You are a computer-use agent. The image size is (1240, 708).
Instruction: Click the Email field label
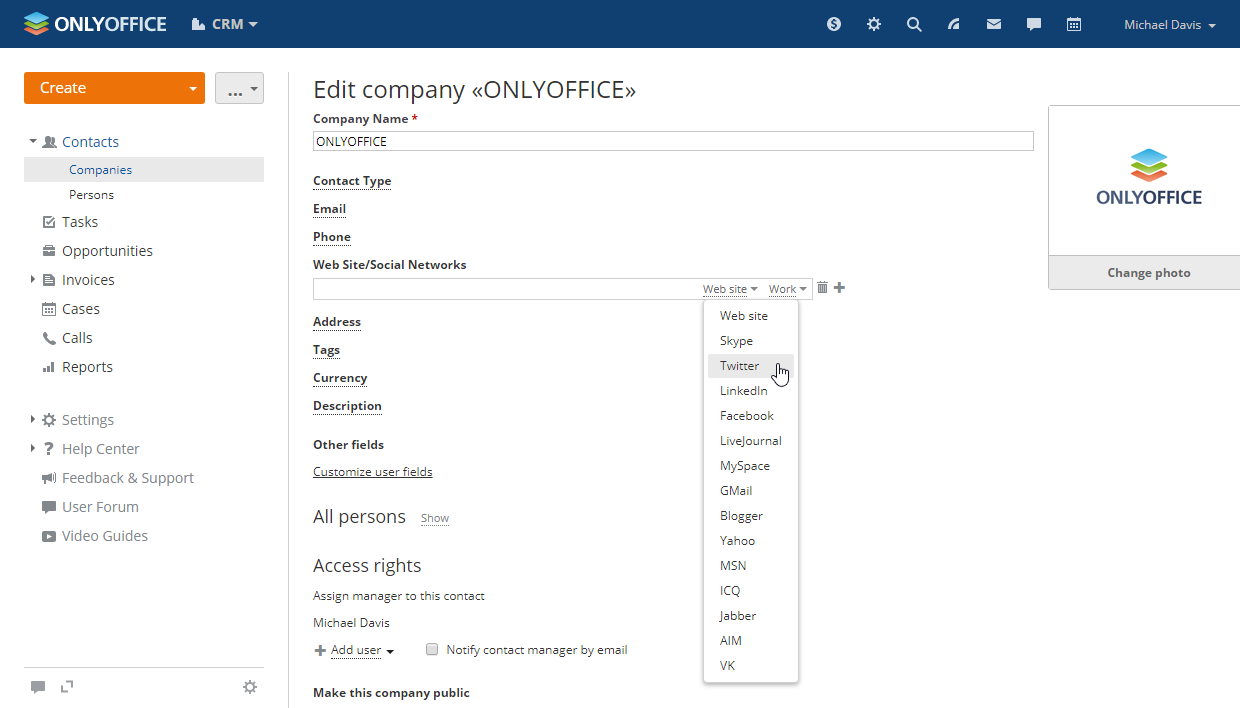click(329, 209)
